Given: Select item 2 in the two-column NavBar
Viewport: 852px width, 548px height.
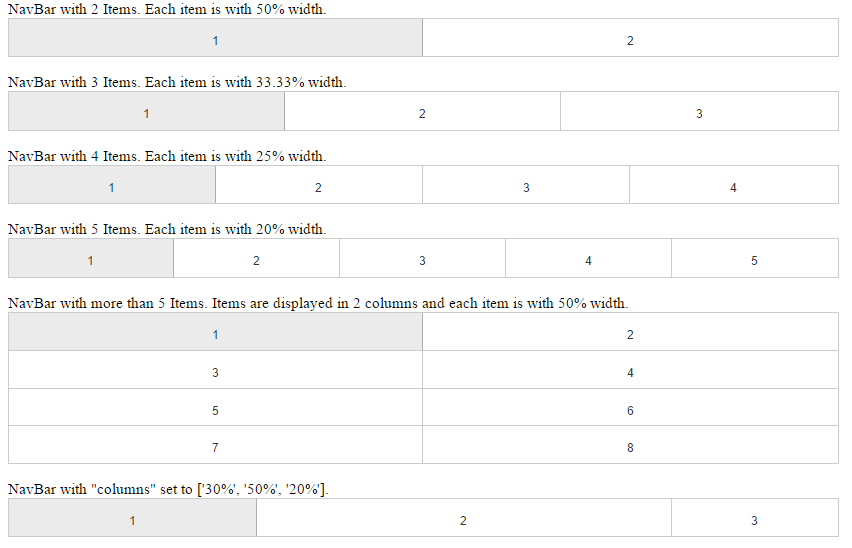Looking at the screenshot, I should tap(630, 333).
